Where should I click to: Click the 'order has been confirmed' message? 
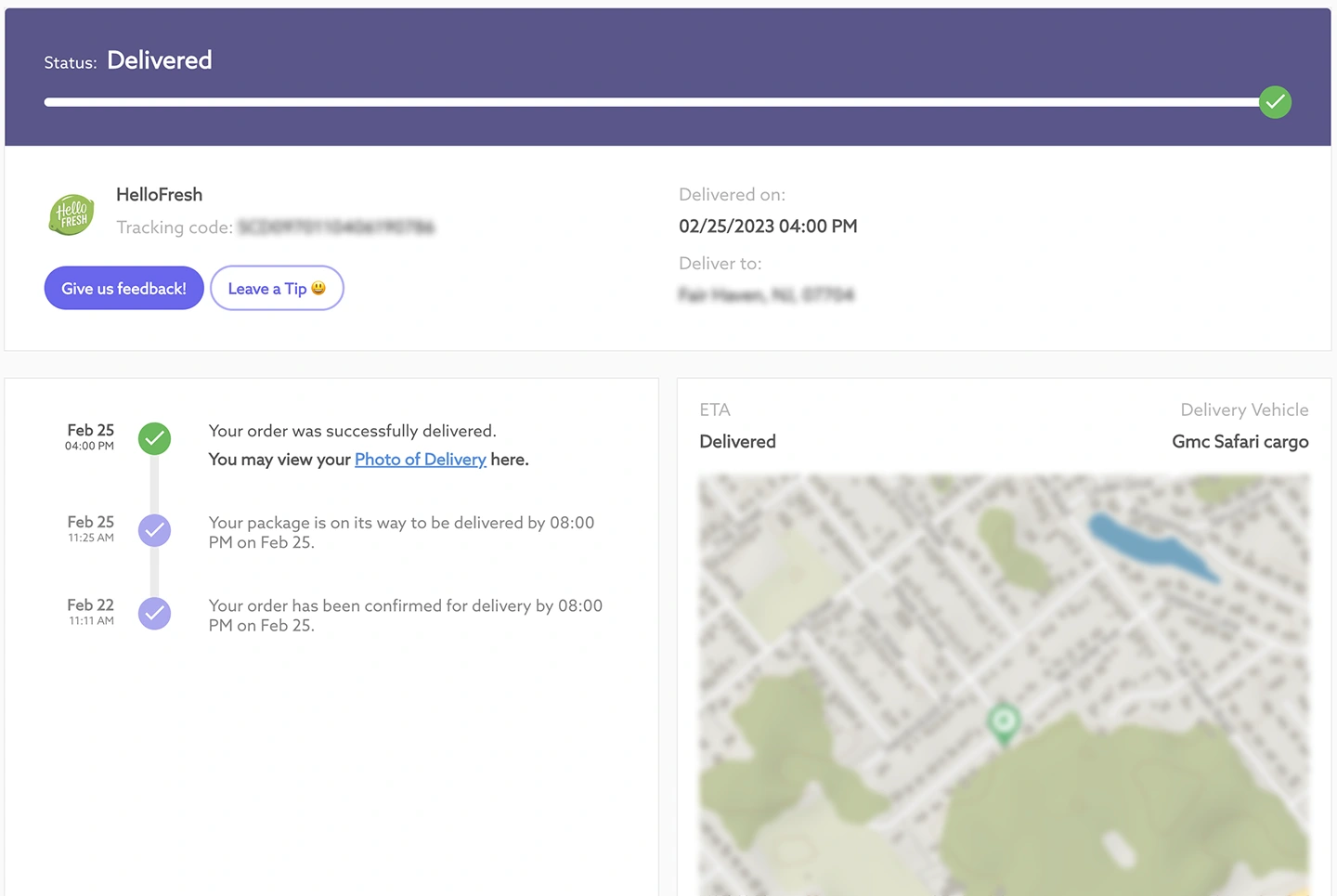coord(406,615)
